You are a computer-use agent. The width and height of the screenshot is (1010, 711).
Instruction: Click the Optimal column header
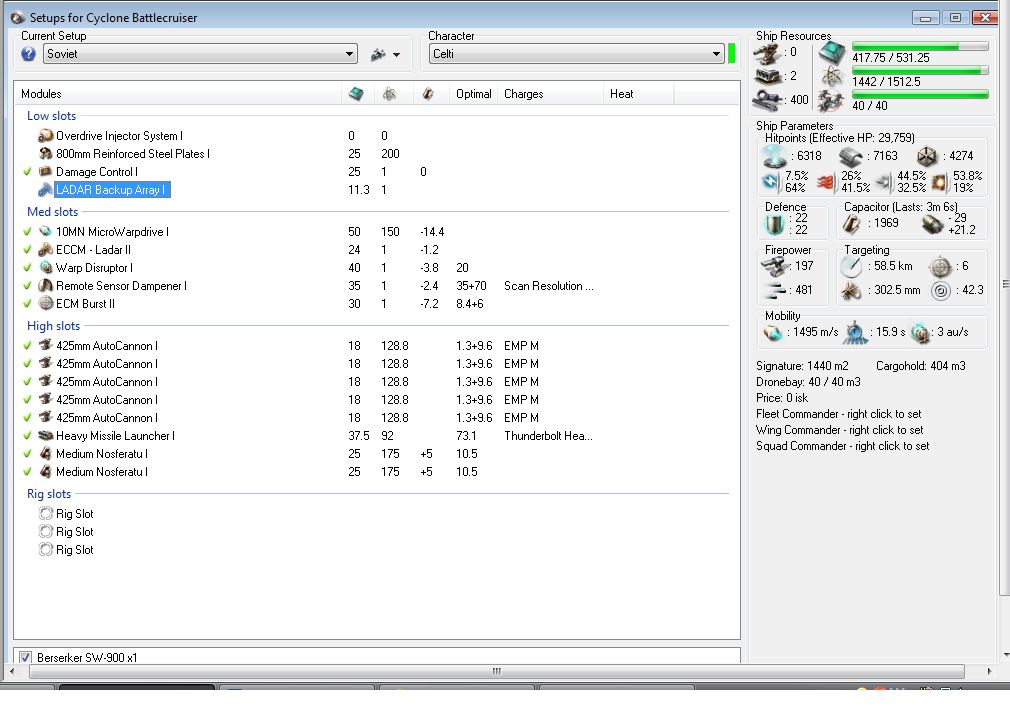pos(473,94)
